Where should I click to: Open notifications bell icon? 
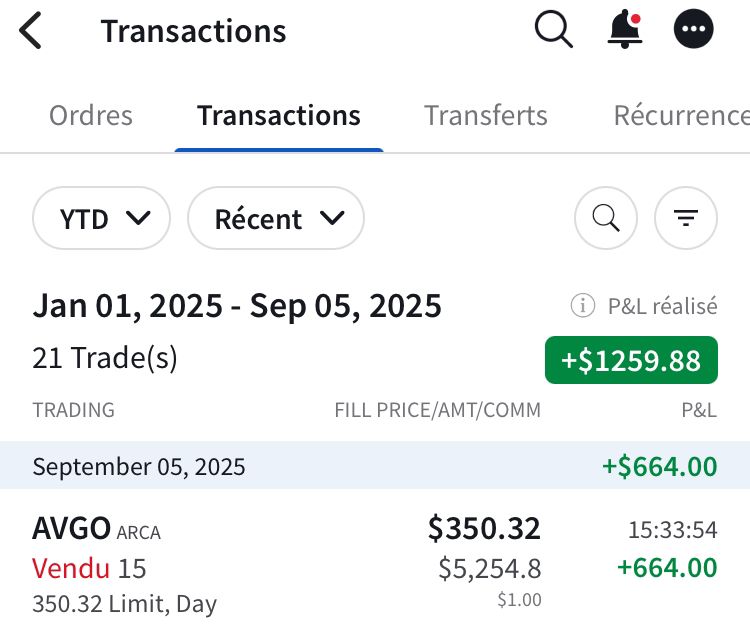click(625, 30)
